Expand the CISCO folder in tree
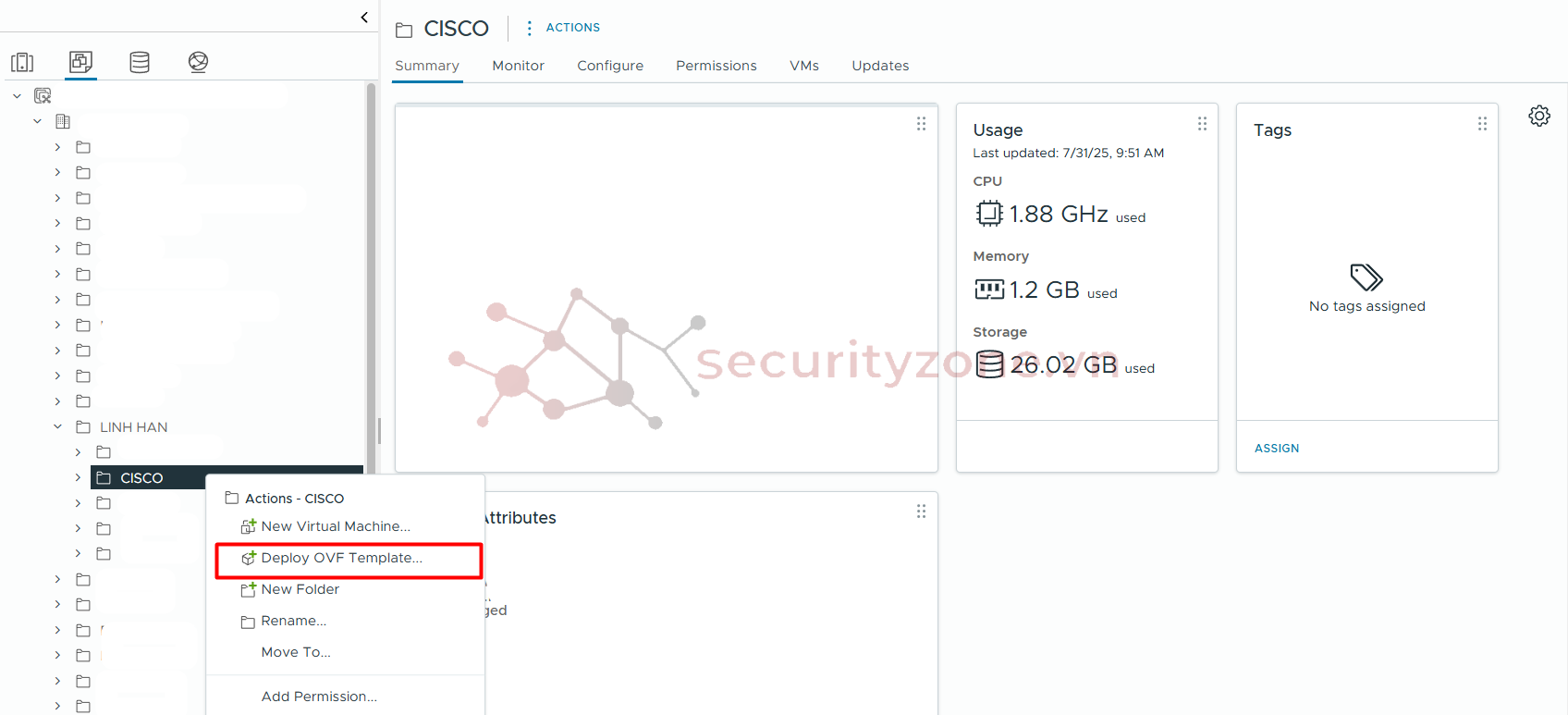The height and width of the screenshot is (715, 1568). coord(78,477)
